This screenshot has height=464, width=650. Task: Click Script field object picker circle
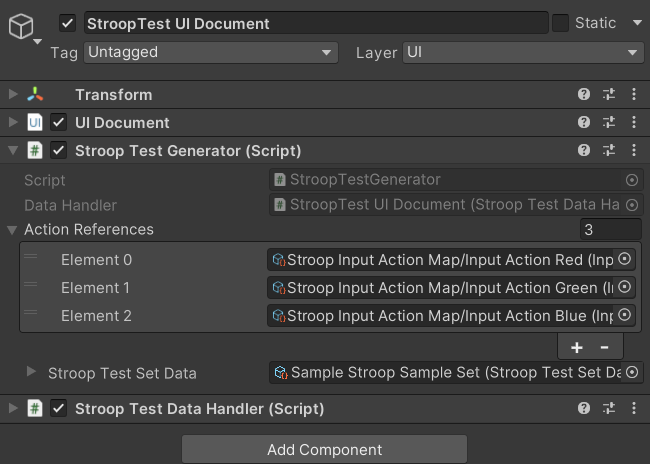click(x=632, y=180)
